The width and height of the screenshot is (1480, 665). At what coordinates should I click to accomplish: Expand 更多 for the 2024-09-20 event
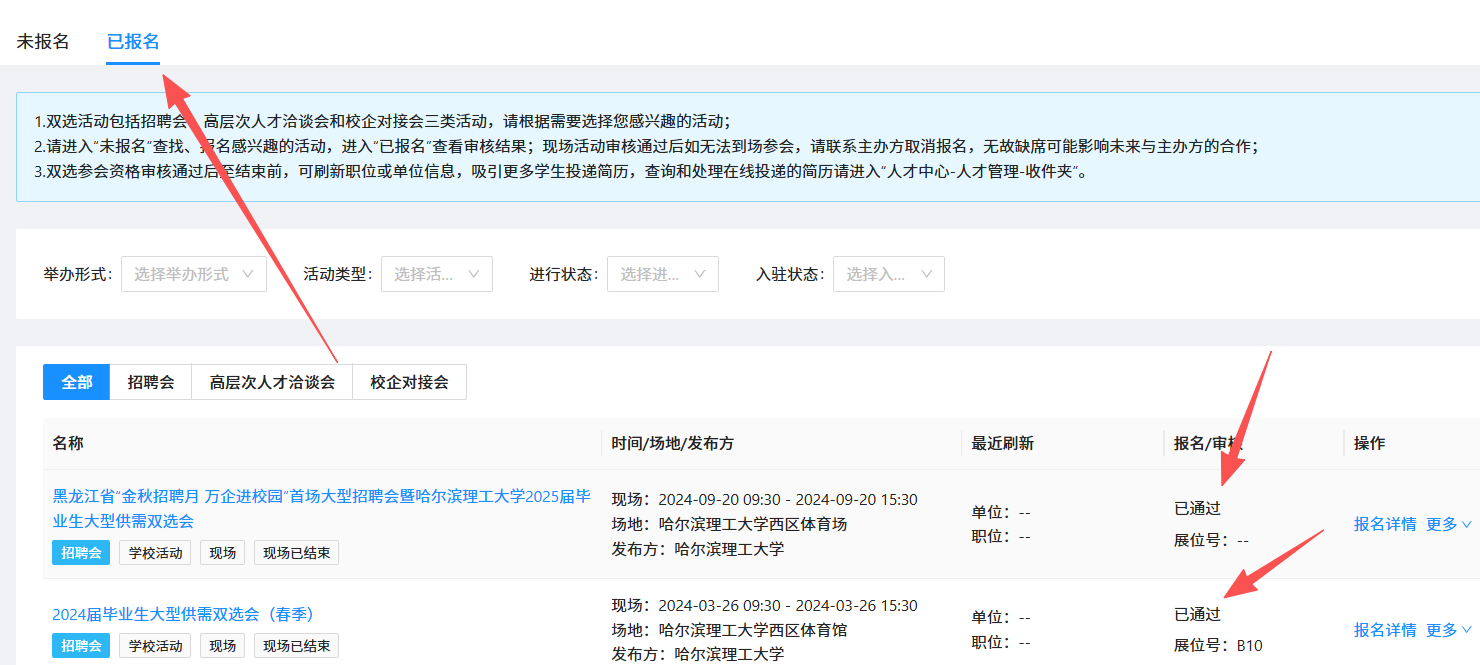(1449, 524)
